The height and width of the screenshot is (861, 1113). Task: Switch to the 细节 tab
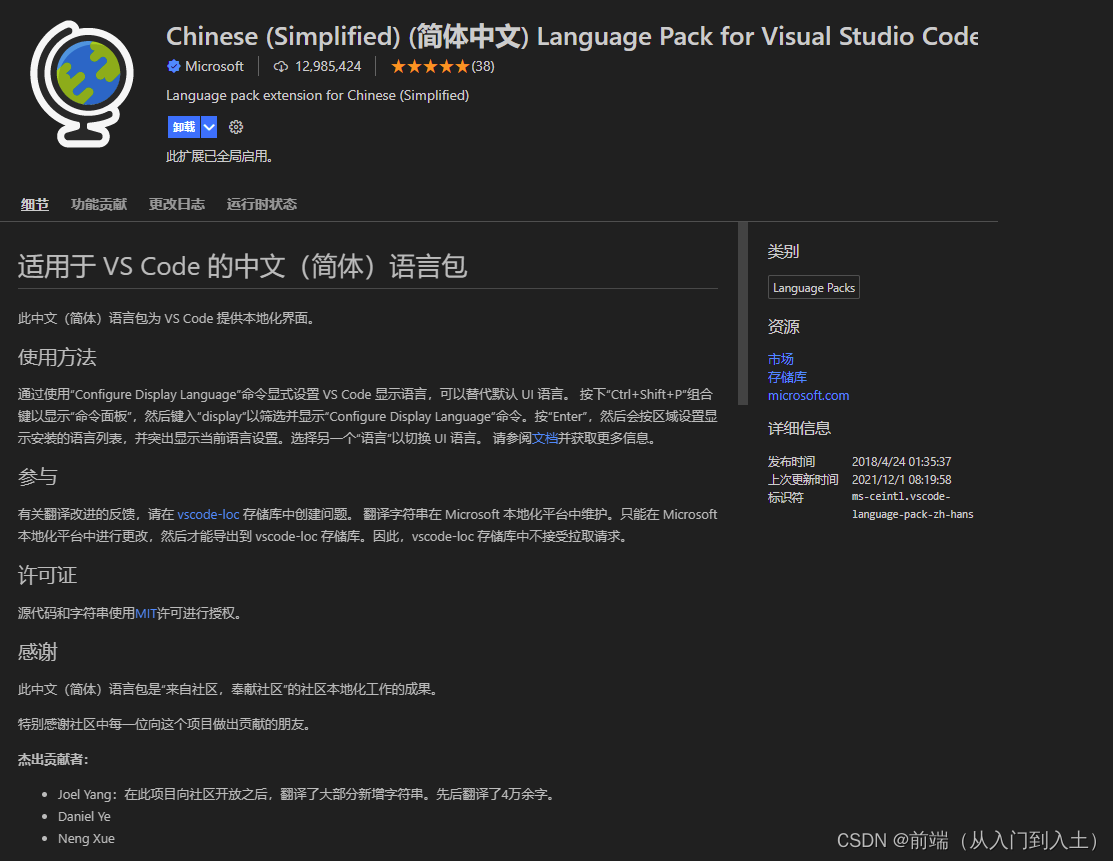point(35,204)
